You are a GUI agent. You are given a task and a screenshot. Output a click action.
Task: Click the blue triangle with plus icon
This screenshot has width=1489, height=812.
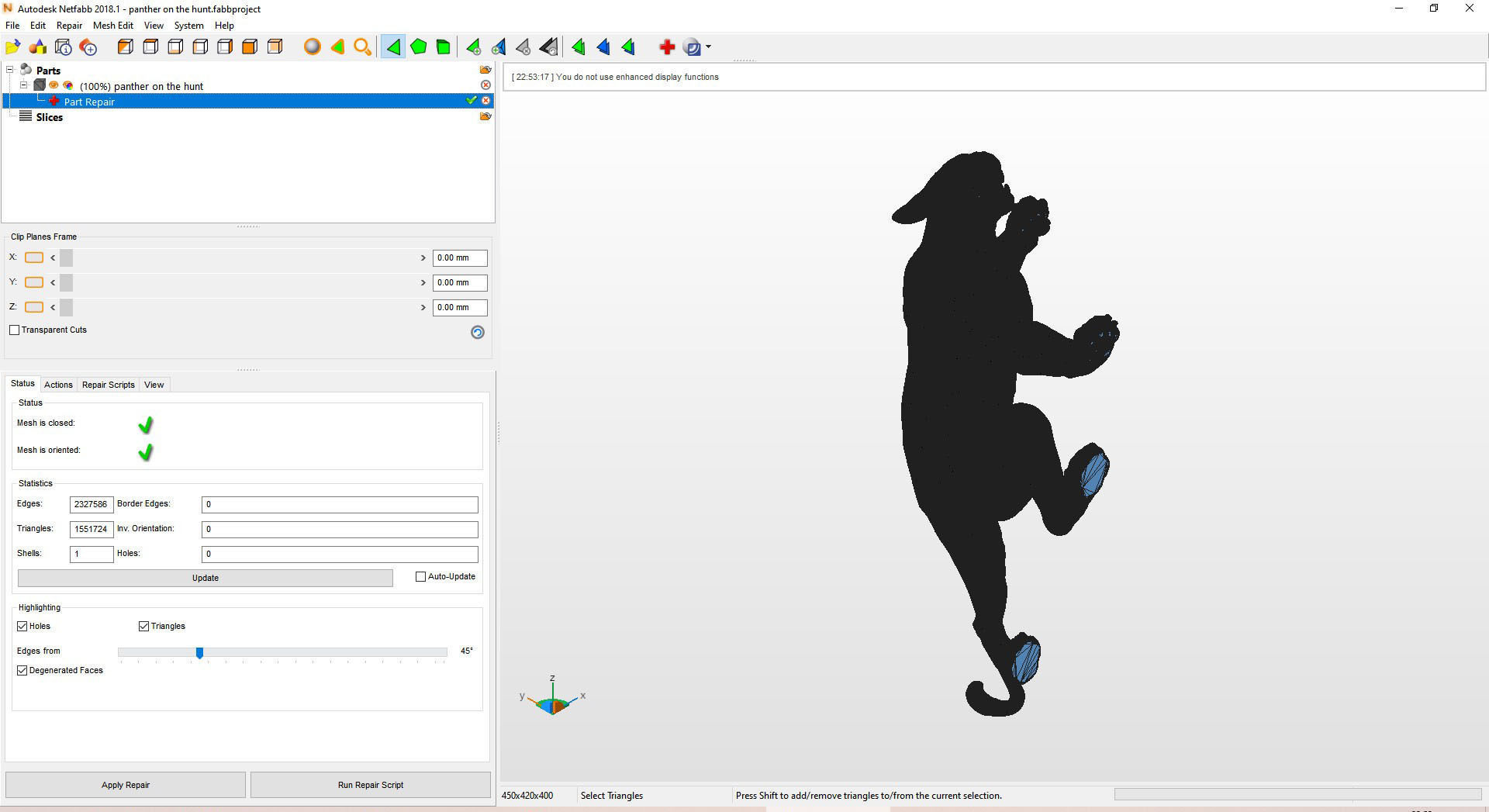pyautogui.click(x=499, y=47)
